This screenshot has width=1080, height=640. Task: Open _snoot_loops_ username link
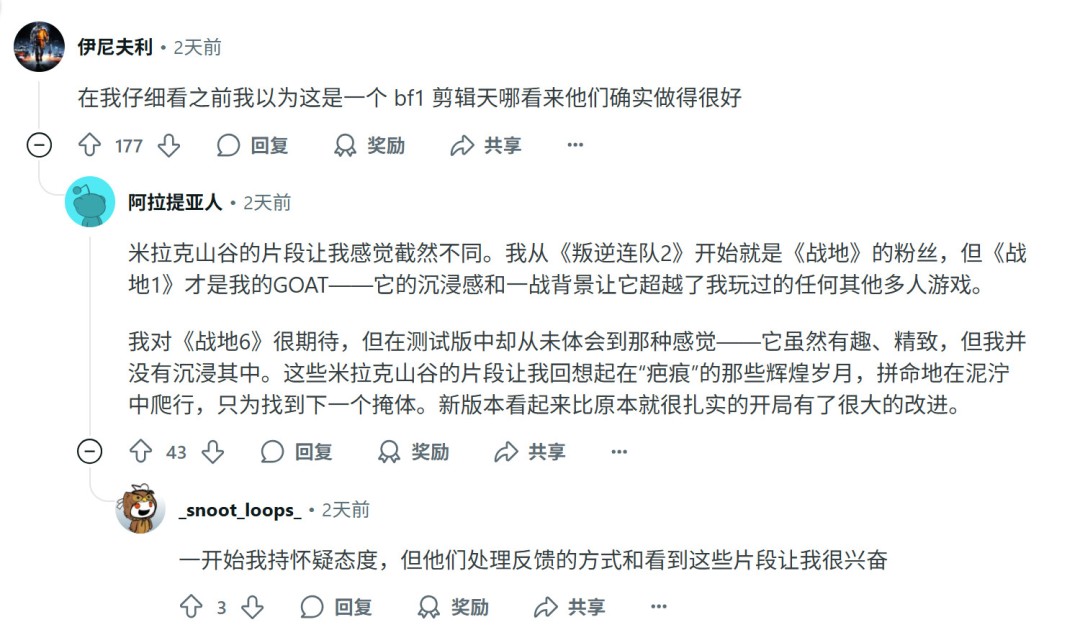(x=239, y=510)
